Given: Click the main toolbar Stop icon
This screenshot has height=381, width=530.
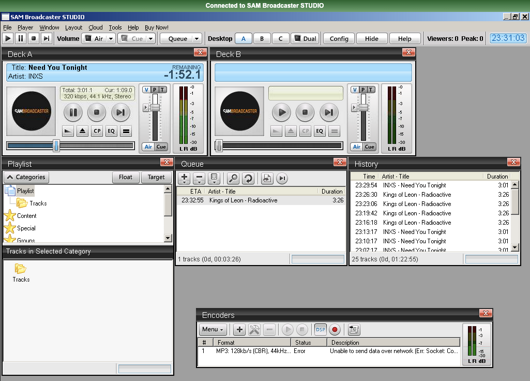Looking at the screenshot, I should [33, 39].
